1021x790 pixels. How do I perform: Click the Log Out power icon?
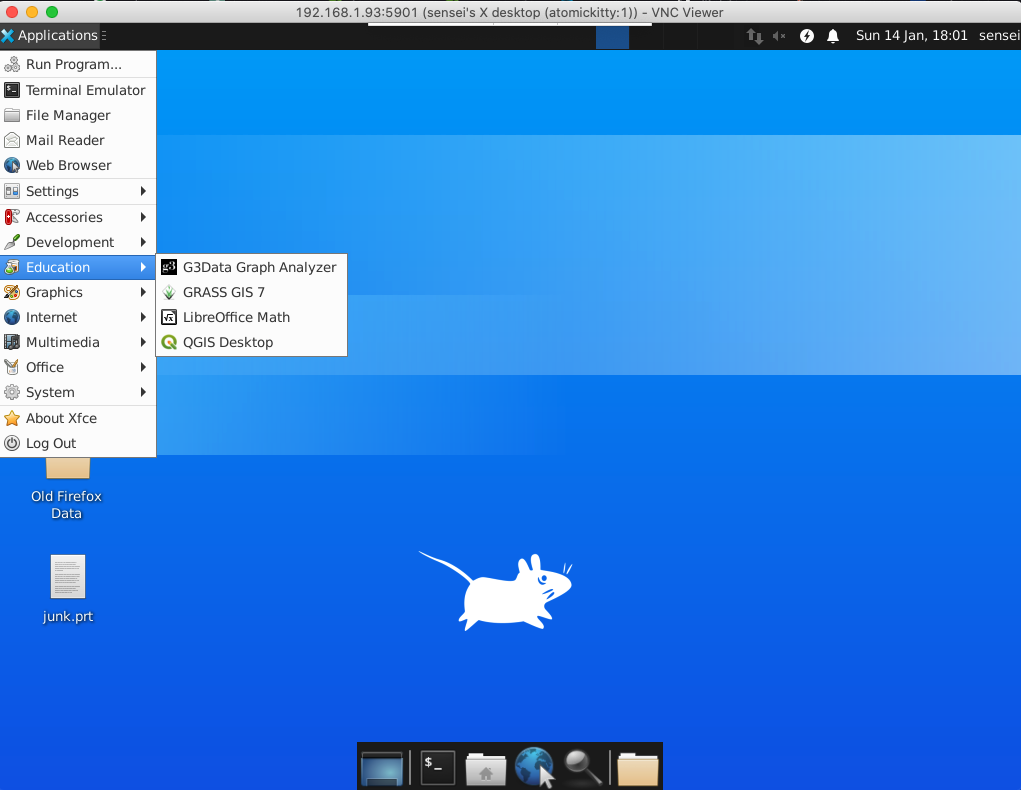[x=12, y=444]
